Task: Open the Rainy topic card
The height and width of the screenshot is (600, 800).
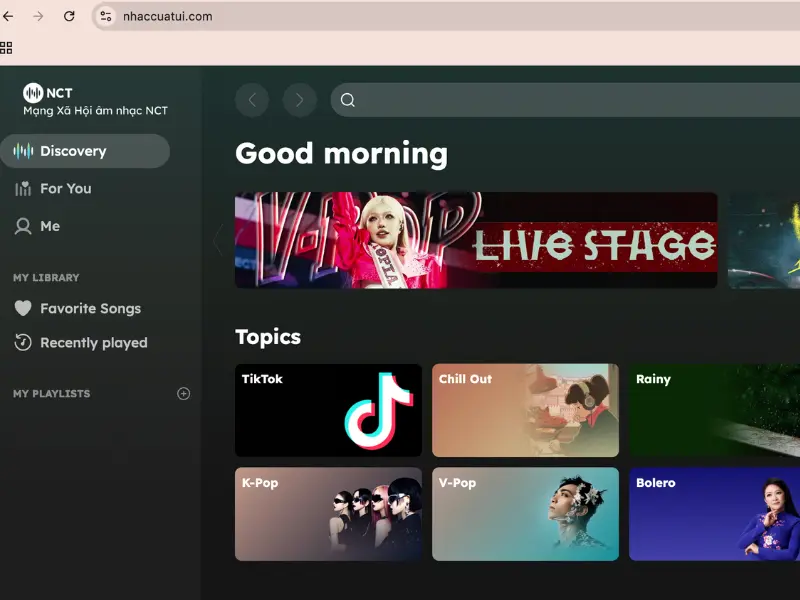Action: click(x=714, y=410)
